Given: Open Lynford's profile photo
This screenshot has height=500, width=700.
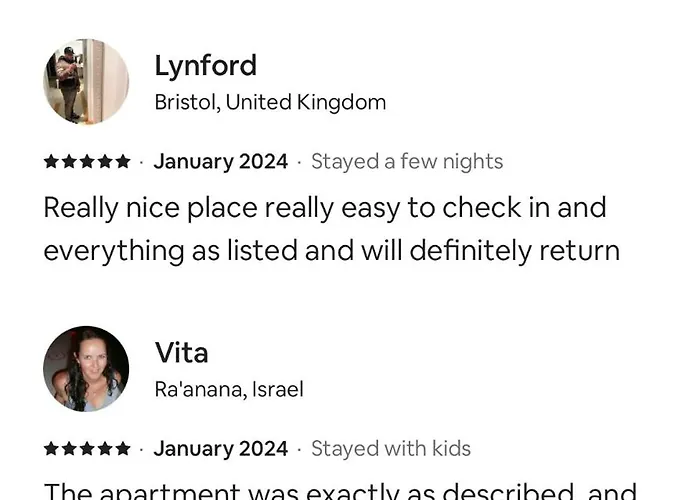Looking at the screenshot, I should (86, 82).
